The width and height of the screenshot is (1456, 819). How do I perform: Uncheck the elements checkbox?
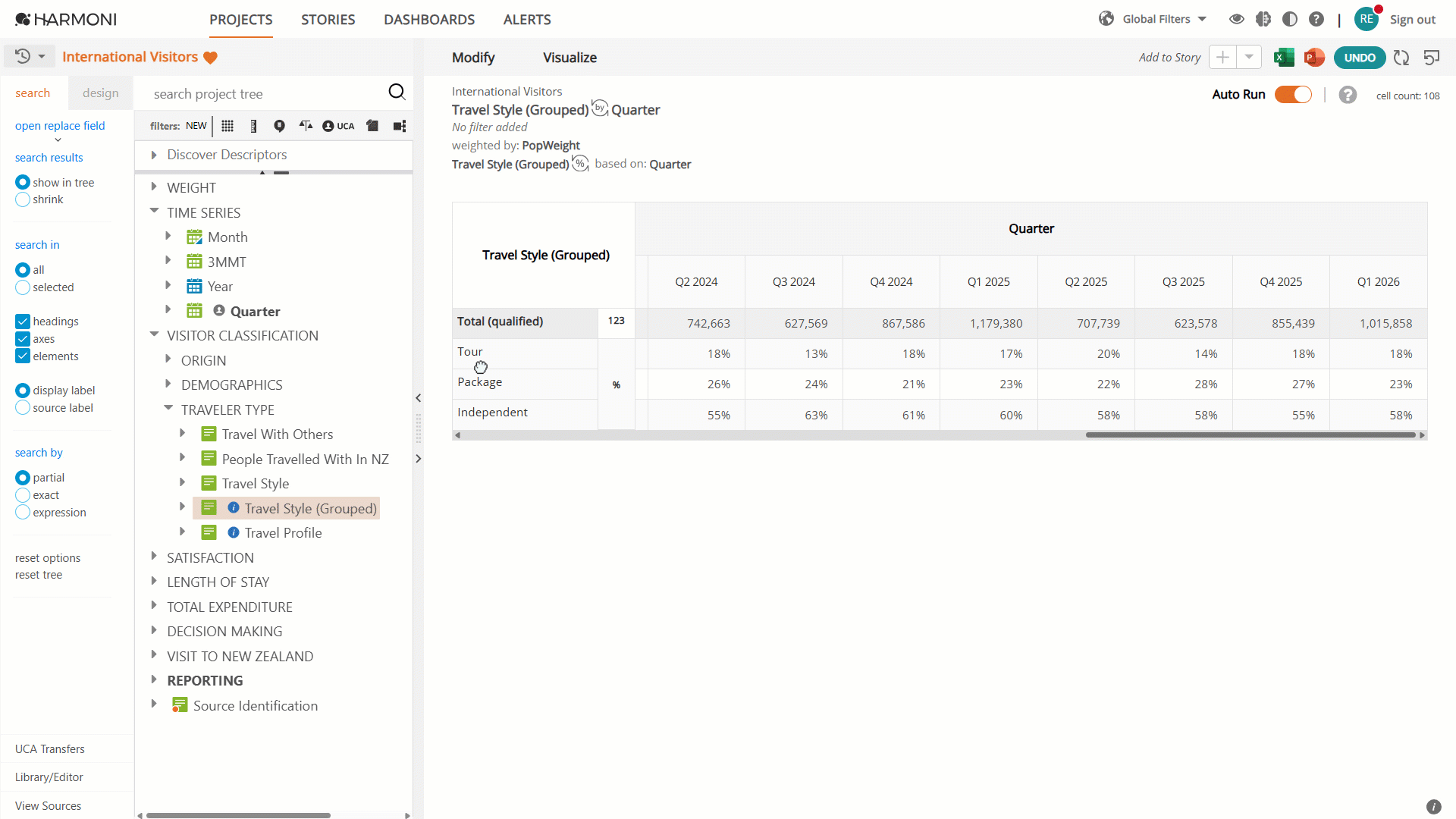23,356
